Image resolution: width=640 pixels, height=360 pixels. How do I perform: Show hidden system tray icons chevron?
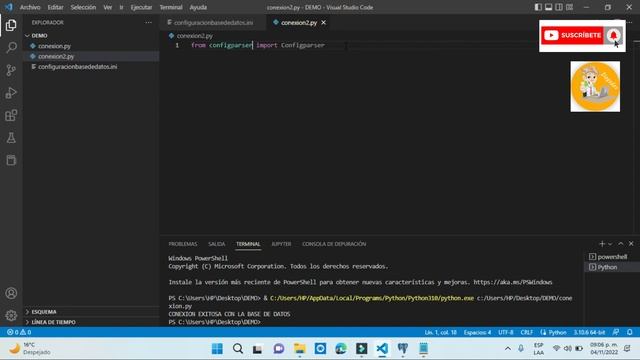pyautogui.click(x=508, y=349)
